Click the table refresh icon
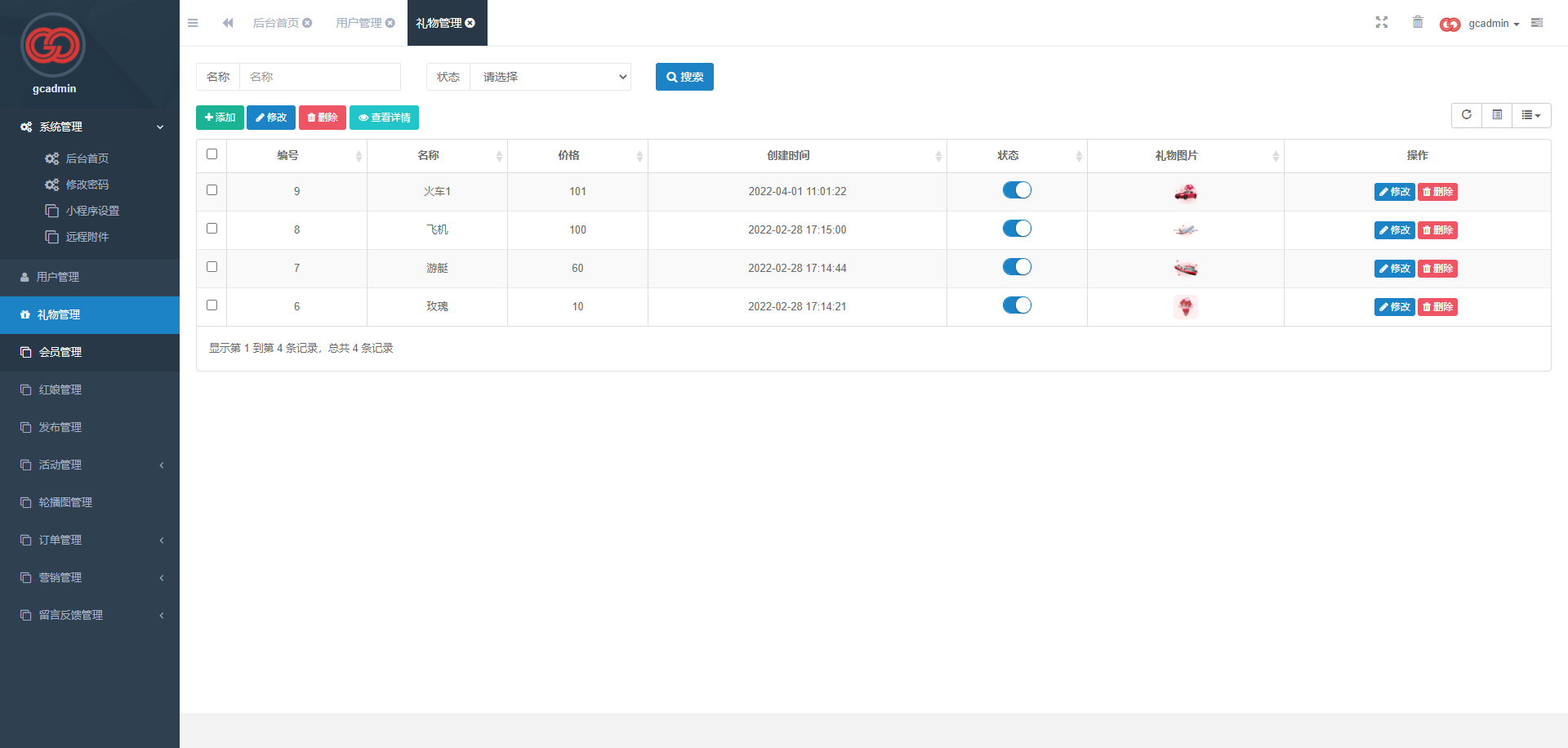1568x748 pixels. 1466,115
